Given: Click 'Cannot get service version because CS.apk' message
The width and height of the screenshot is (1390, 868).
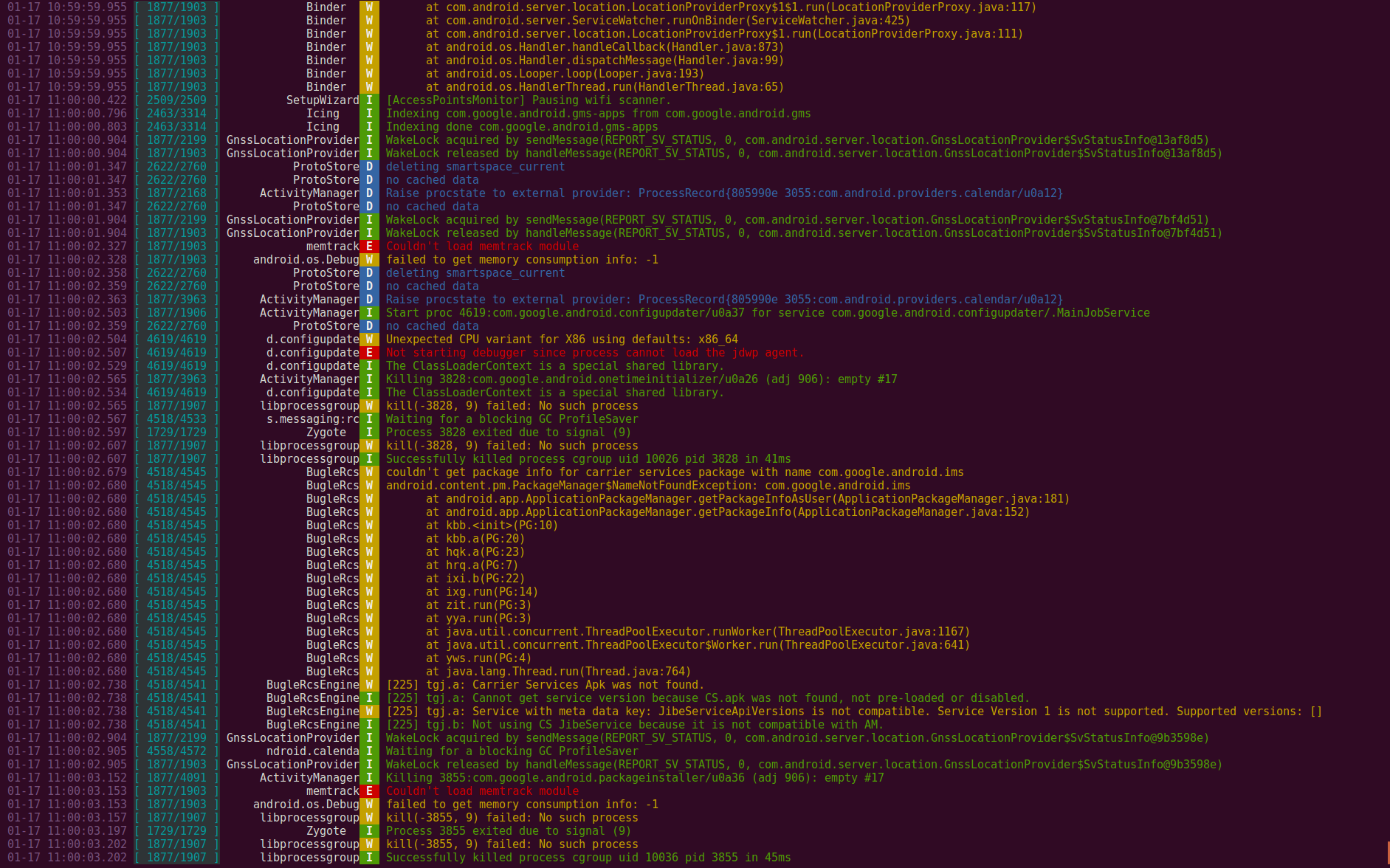Looking at the screenshot, I should tap(707, 698).
